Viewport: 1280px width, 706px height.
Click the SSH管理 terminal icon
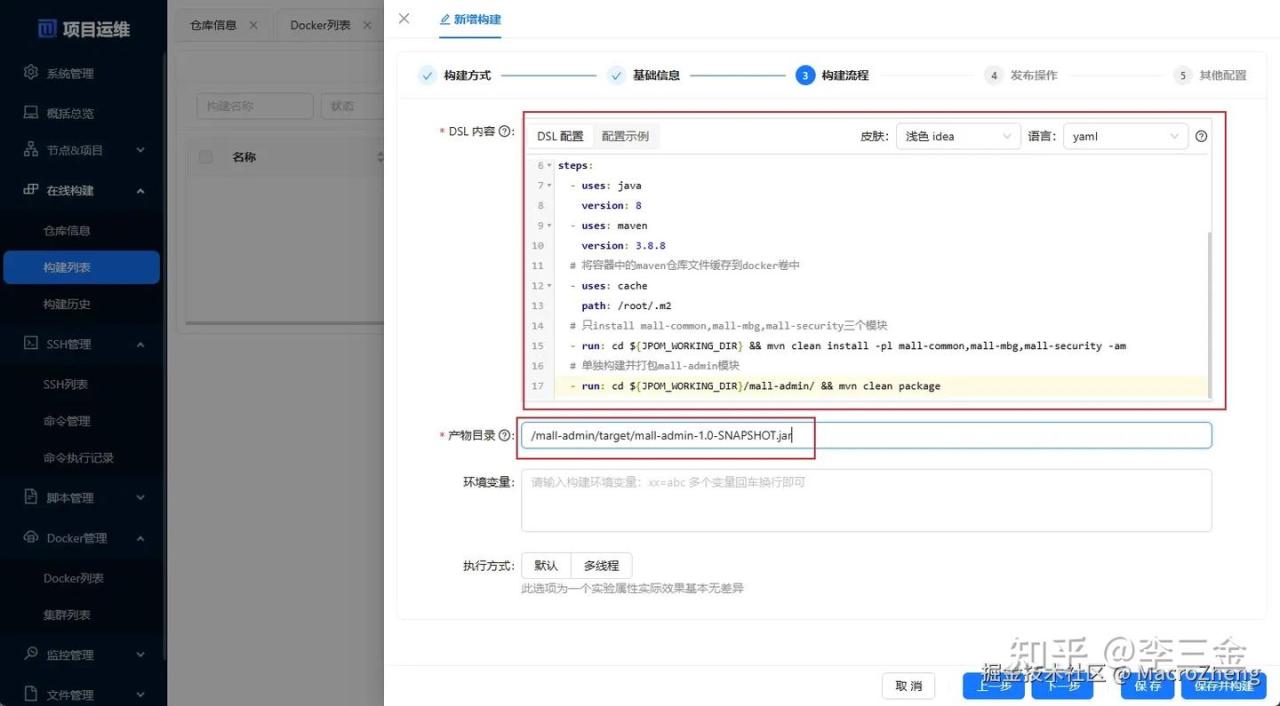[x=31, y=344]
